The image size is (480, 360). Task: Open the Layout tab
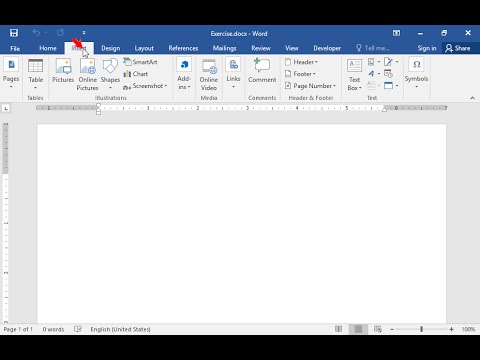(144, 48)
